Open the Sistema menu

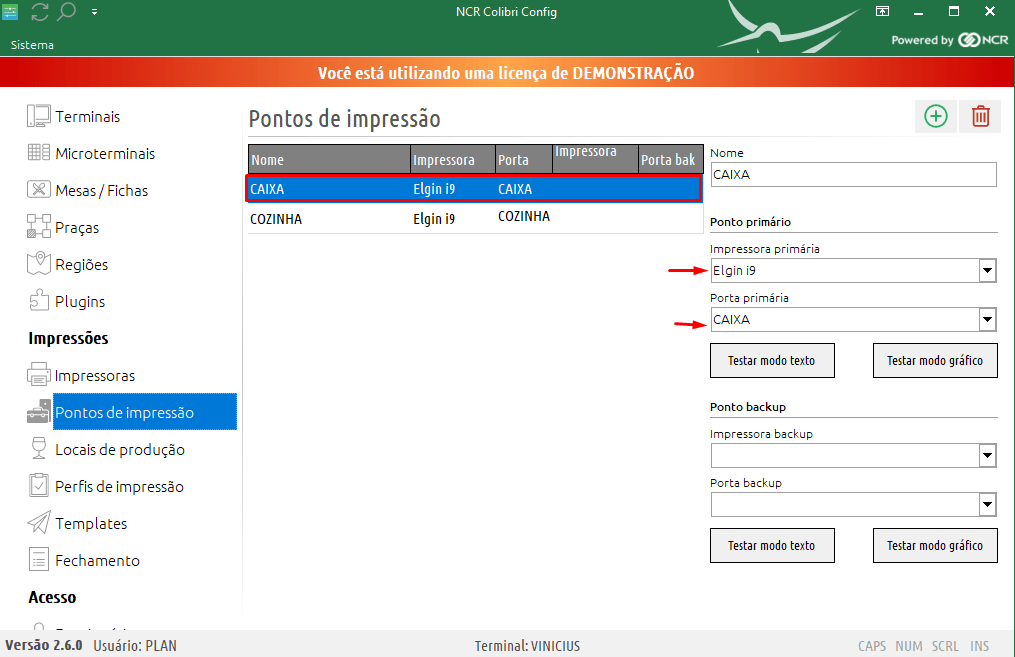[32, 45]
